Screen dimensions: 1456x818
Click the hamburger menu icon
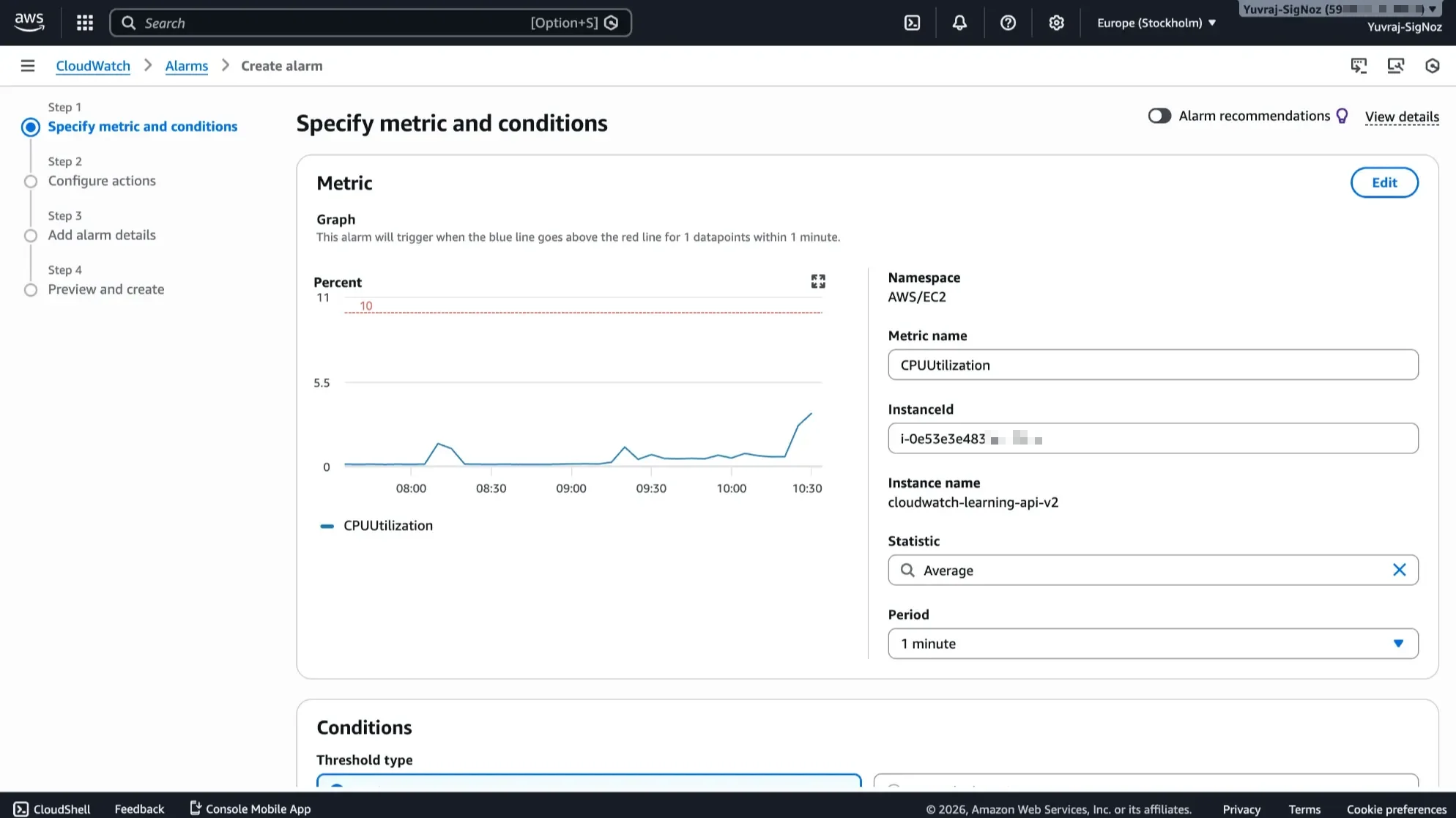pos(28,65)
